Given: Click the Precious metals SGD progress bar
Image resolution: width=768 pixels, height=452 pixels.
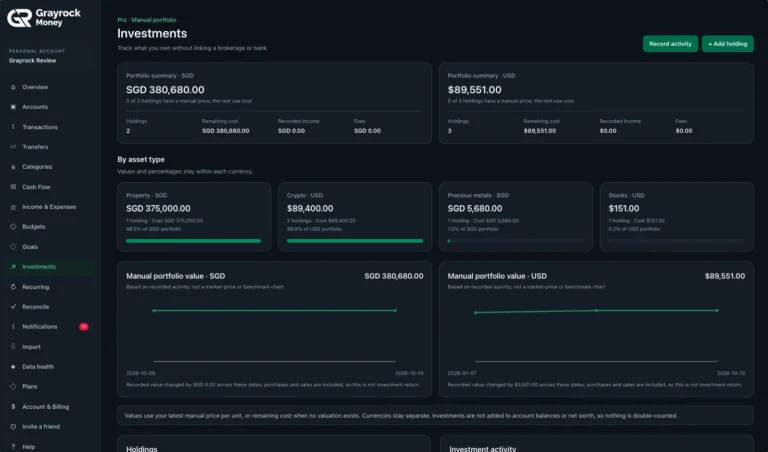Looking at the screenshot, I should [516, 241].
